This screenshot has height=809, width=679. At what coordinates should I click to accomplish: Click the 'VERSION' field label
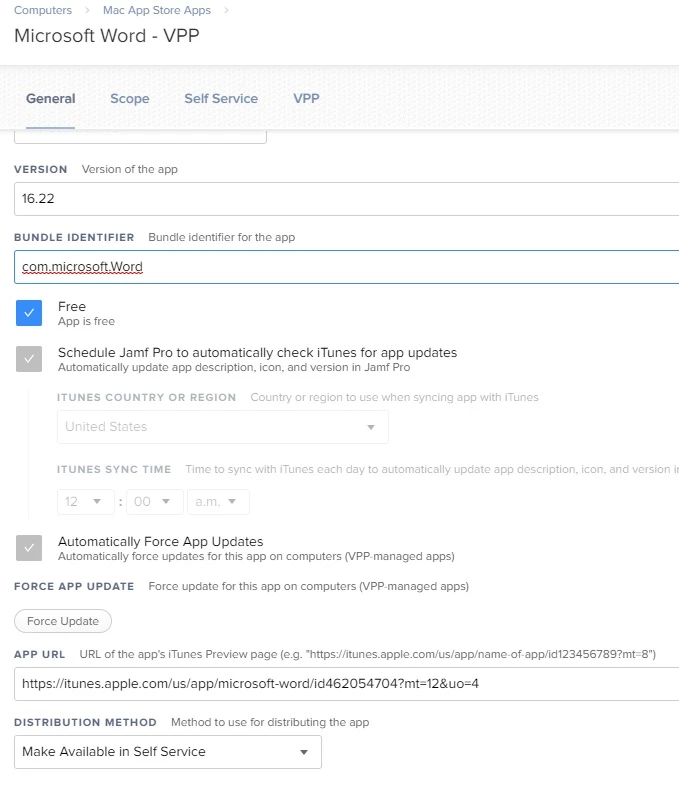point(41,169)
